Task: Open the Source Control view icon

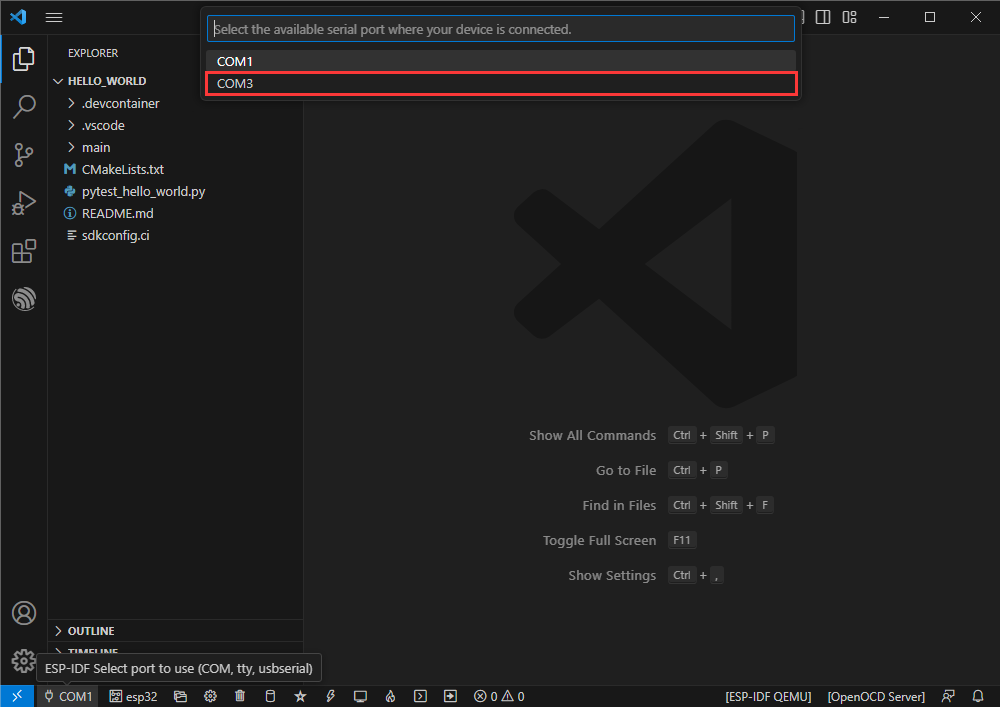Action: (24, 155)
